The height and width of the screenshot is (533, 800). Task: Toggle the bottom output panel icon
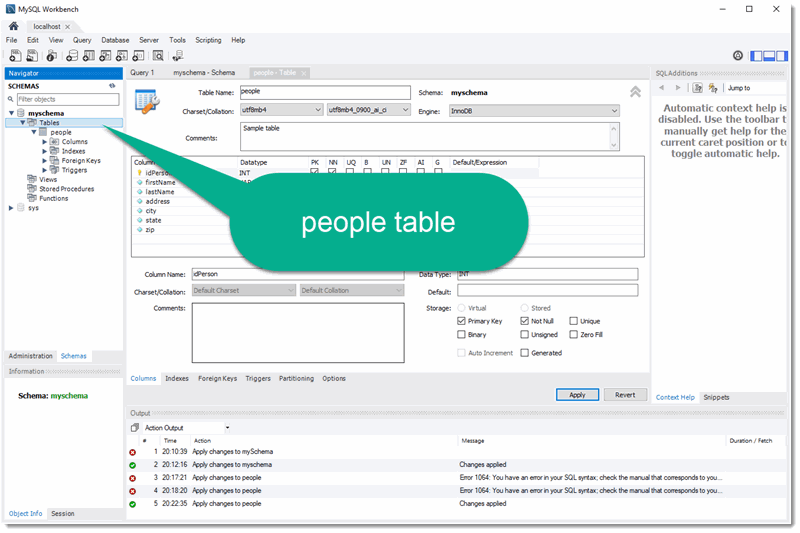(769, 56)
